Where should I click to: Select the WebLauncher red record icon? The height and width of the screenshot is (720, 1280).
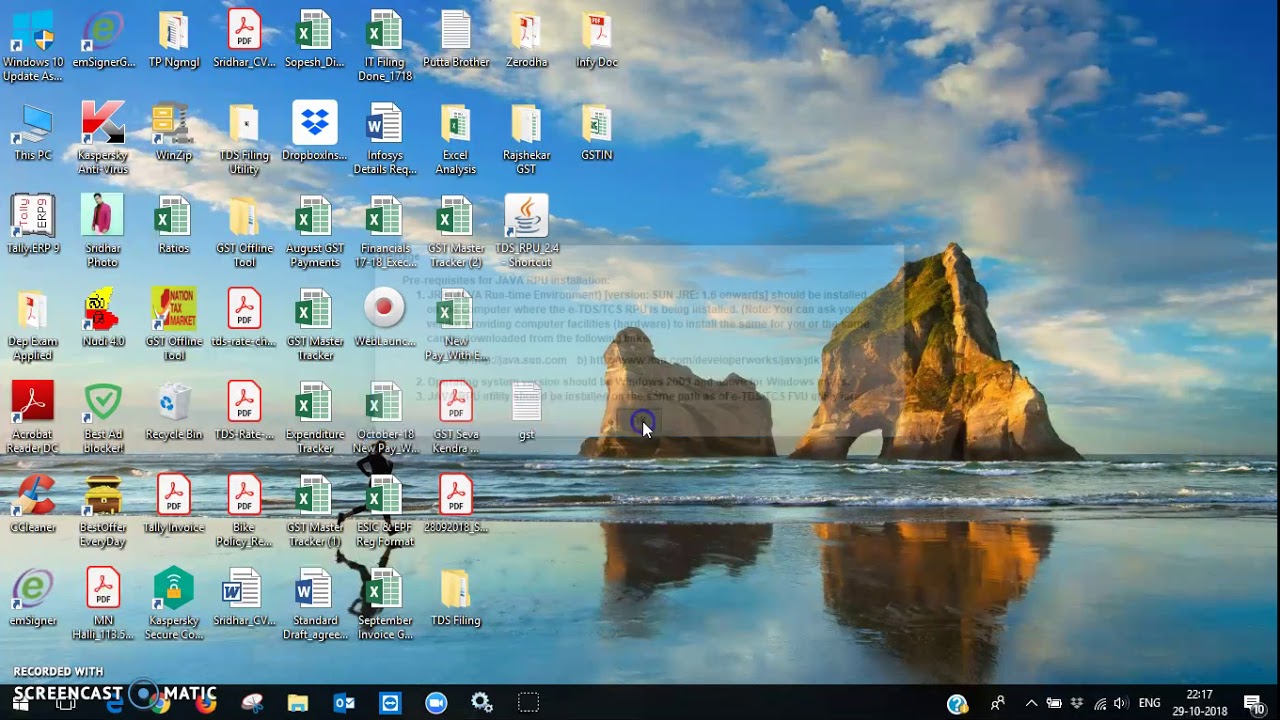[384, 317]
